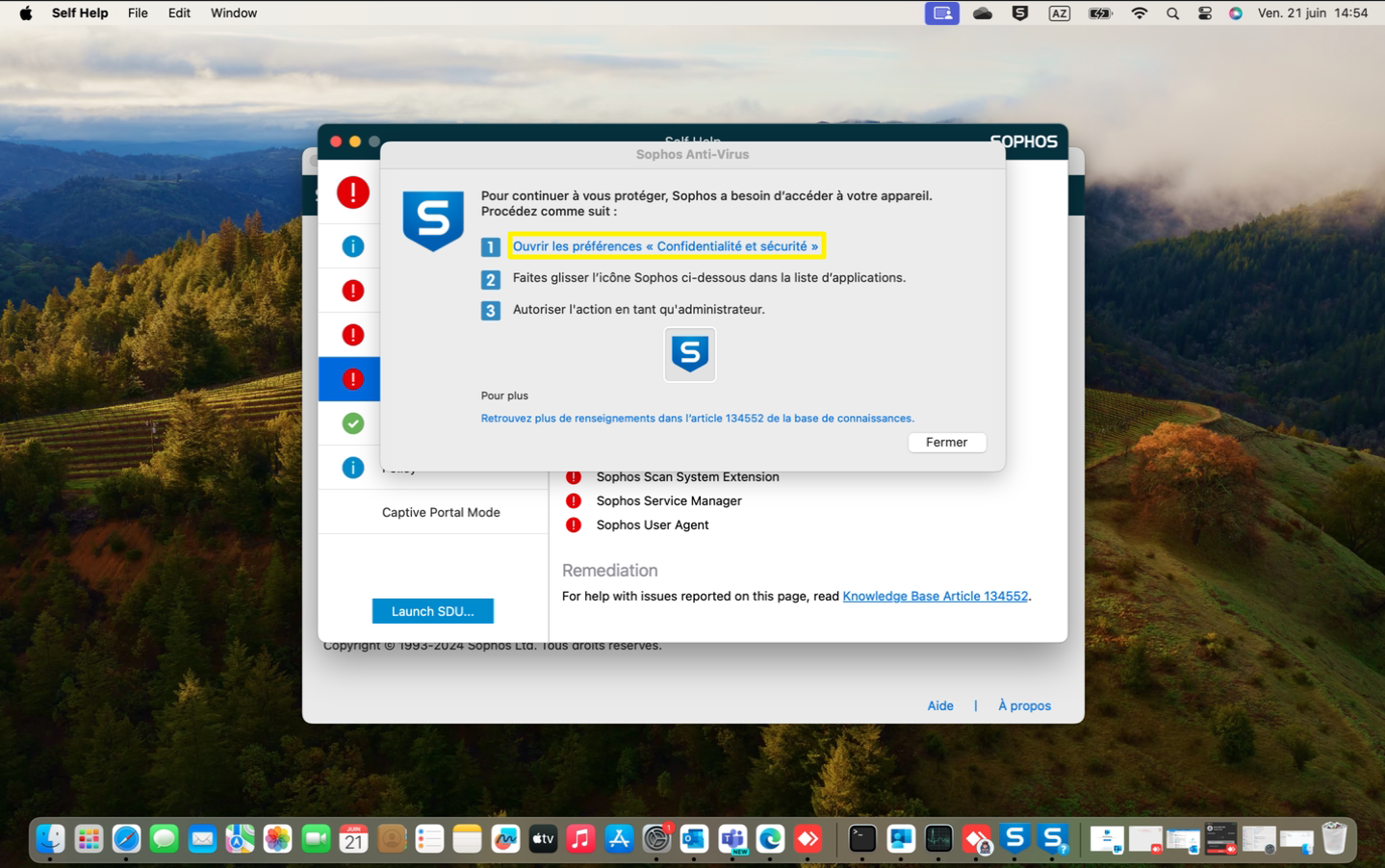The image size is (1385, 868).
Task: Open Notes from the Dock
Action: pyautogui.click(x=467, y=839)
